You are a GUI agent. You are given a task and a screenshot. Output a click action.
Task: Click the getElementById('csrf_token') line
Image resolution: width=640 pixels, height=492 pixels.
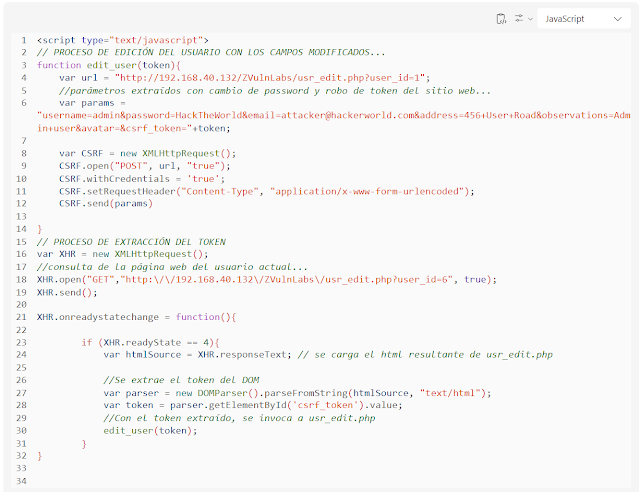(253, 405)
